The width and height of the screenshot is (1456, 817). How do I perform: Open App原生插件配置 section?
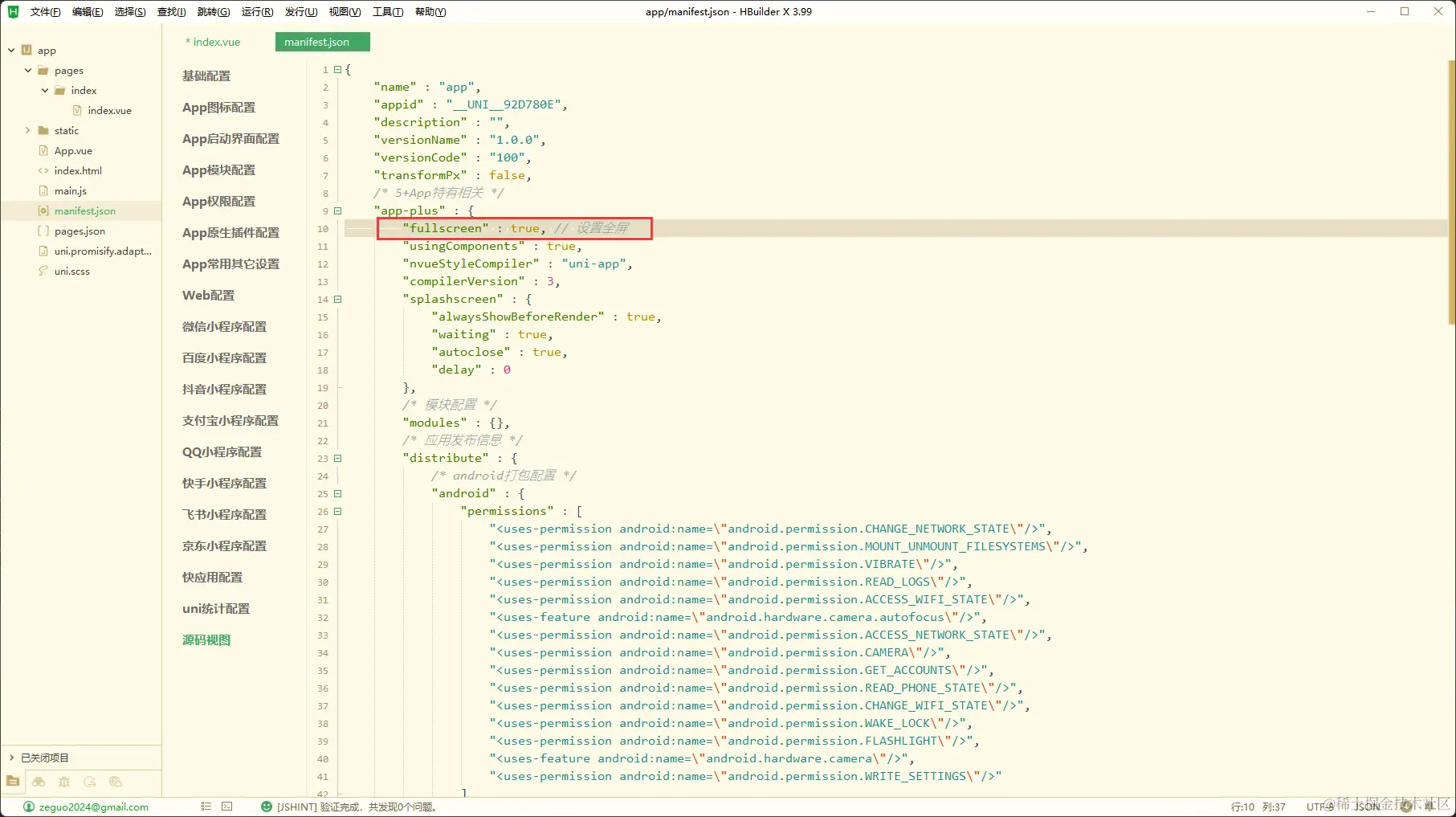tap(230, 232)
